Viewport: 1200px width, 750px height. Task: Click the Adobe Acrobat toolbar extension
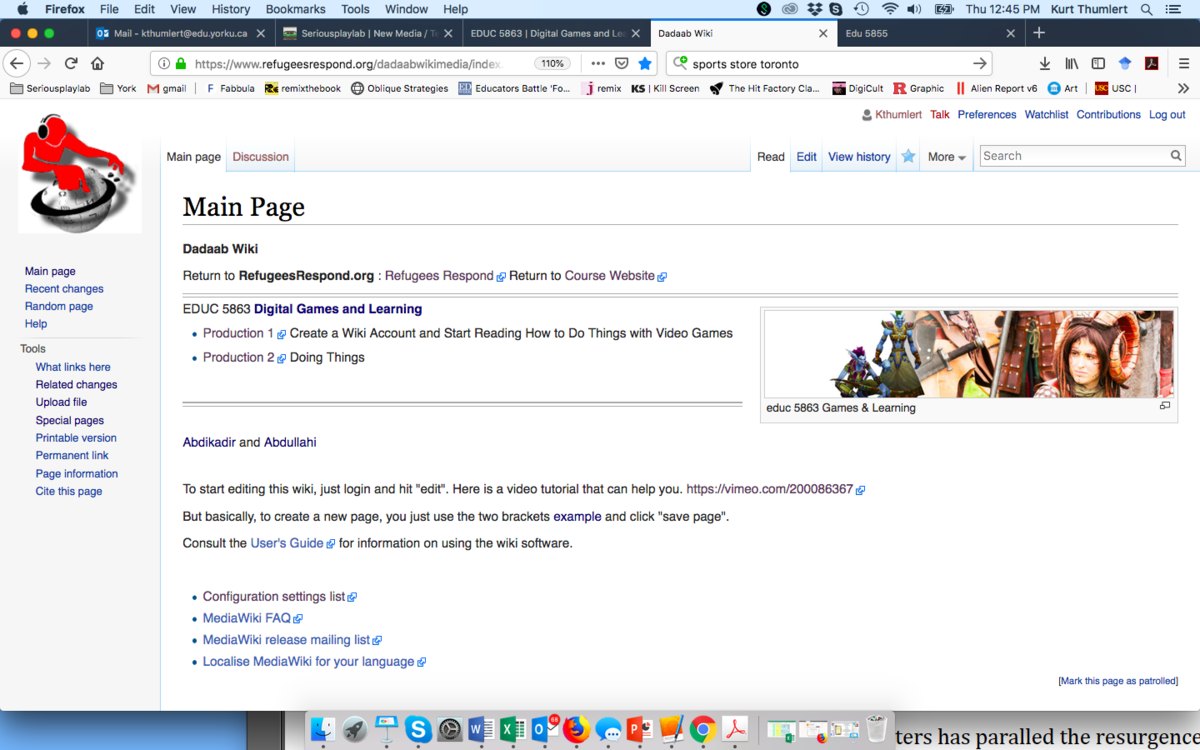pos(1151,63)
